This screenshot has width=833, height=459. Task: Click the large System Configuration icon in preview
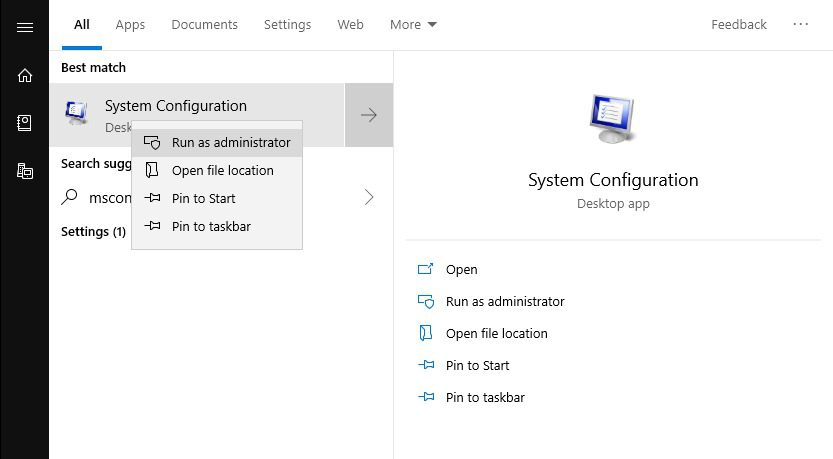pos(612,118)
